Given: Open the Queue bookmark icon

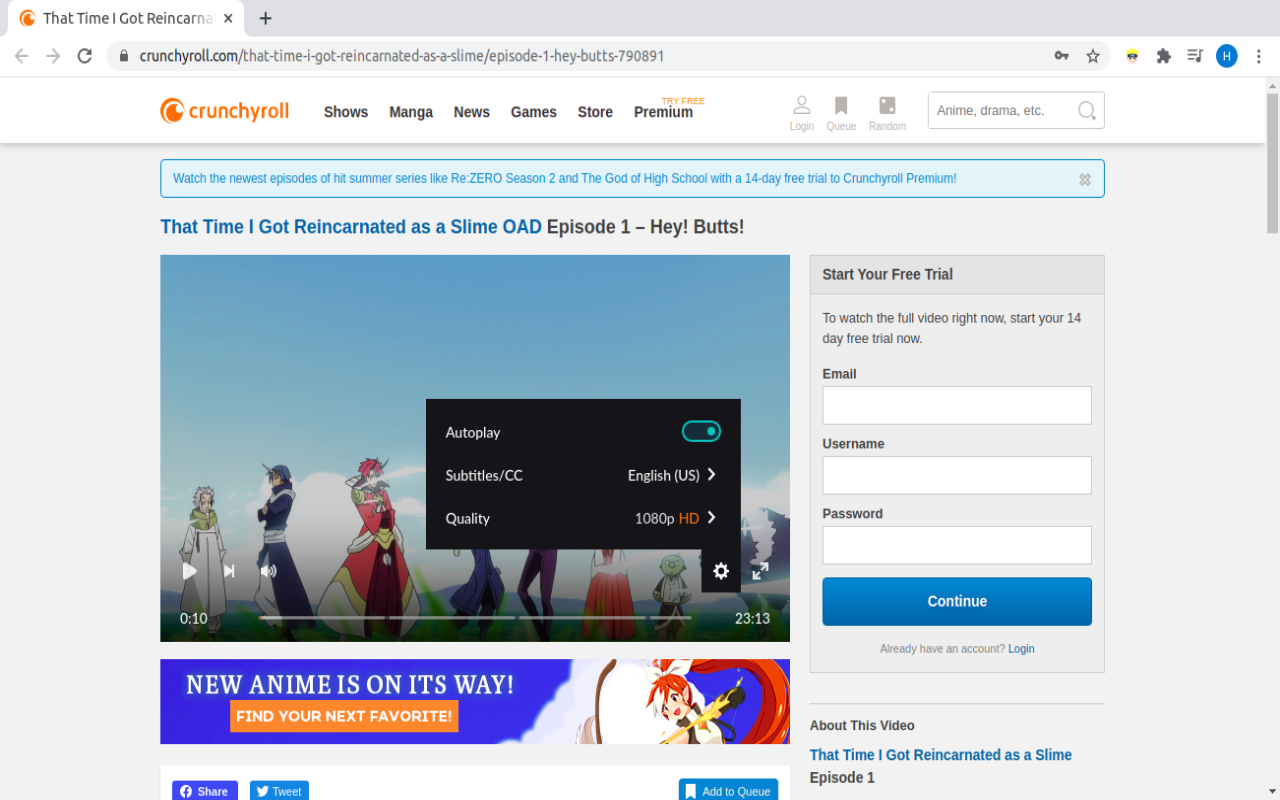Looking at the screenshot, I should (x=841, y=112).
